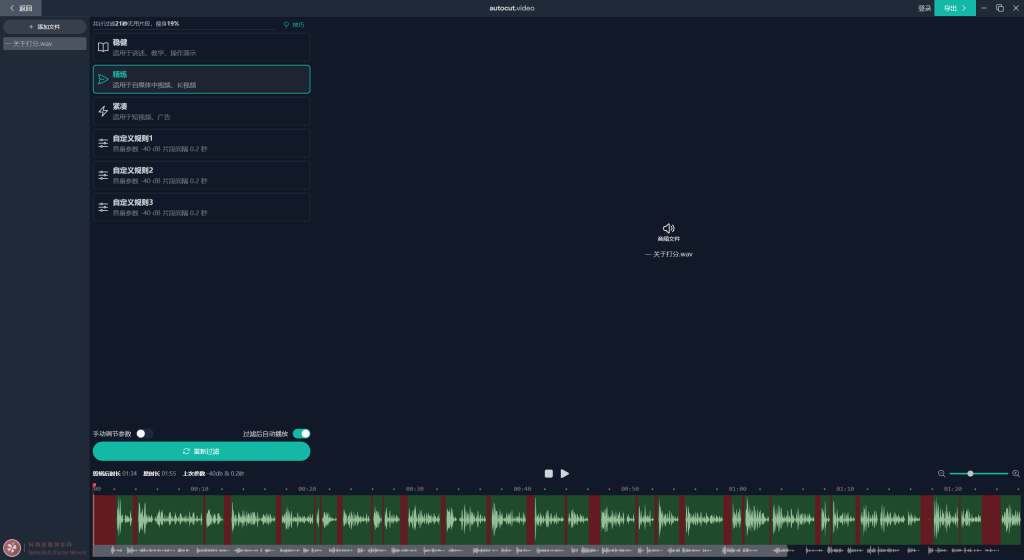Select the 稳健 preset book icon
This screenshot has height=560, width=1024.
pos(103,47)
